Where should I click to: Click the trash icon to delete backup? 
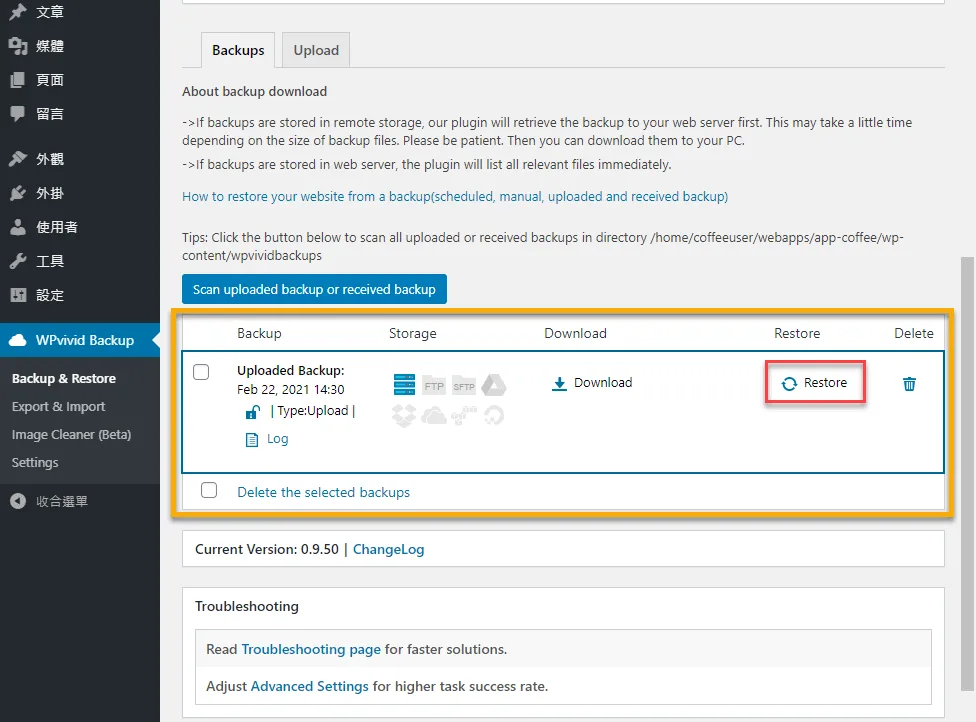point(909,383)
